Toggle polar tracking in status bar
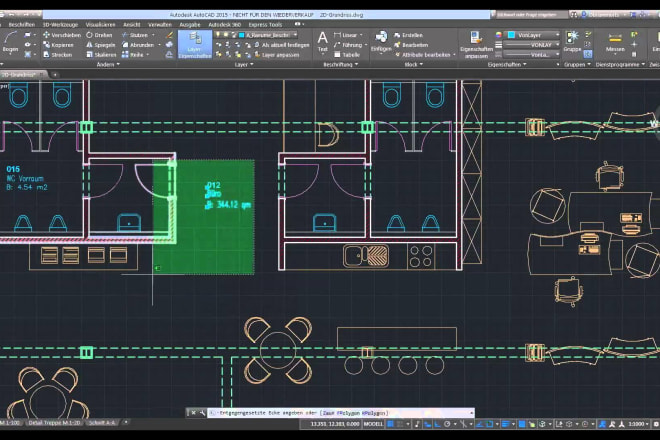The image size is (660, 440). point(447,424)
